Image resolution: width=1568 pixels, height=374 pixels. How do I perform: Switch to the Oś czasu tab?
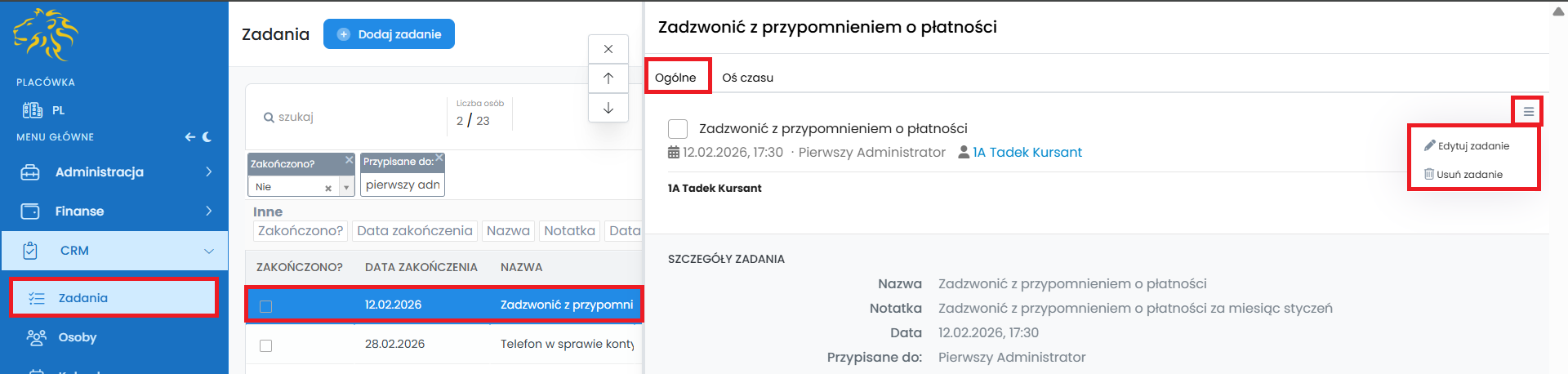747,78
